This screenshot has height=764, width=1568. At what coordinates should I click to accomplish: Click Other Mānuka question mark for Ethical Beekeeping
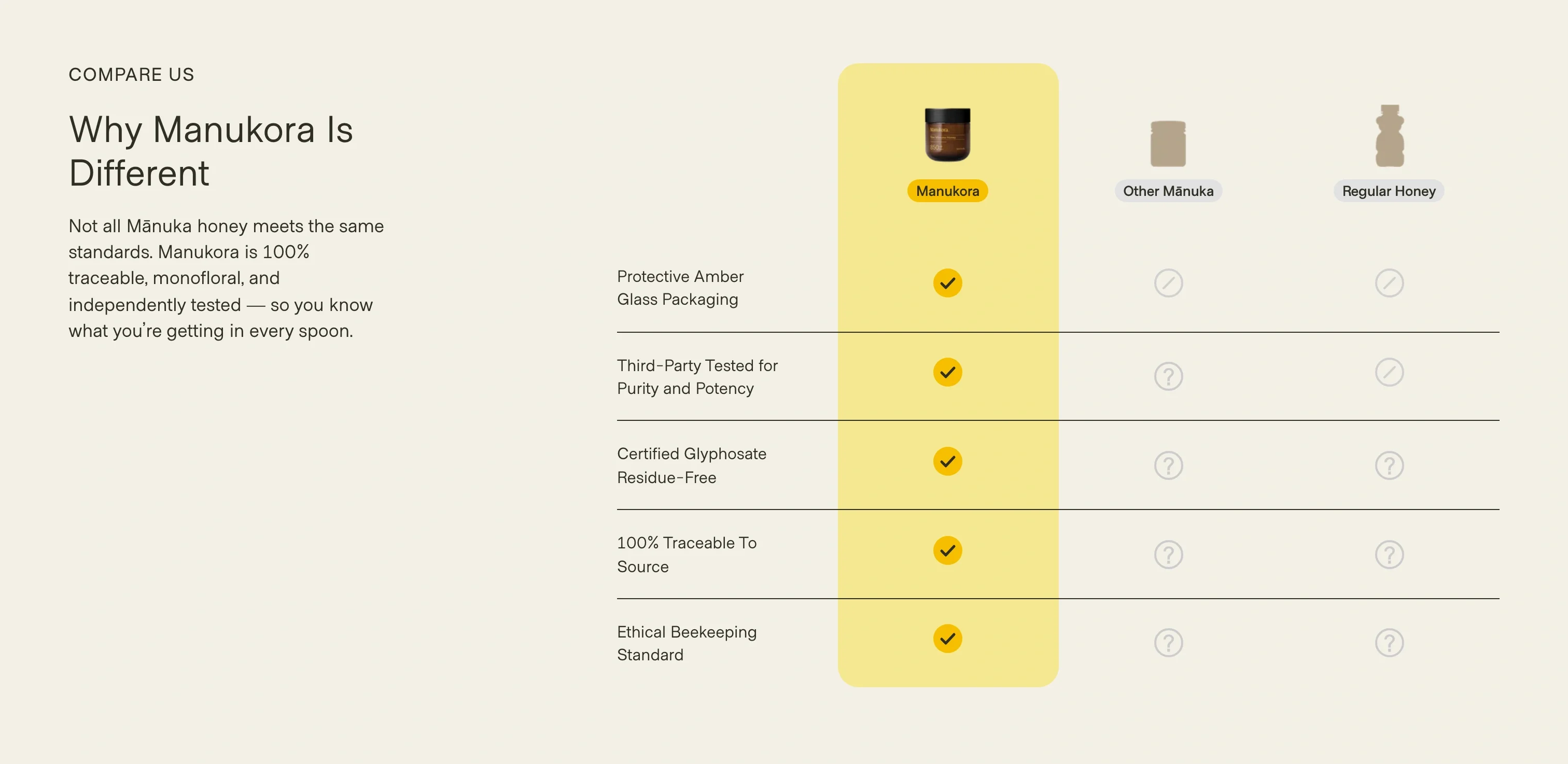click(1168, 643)
